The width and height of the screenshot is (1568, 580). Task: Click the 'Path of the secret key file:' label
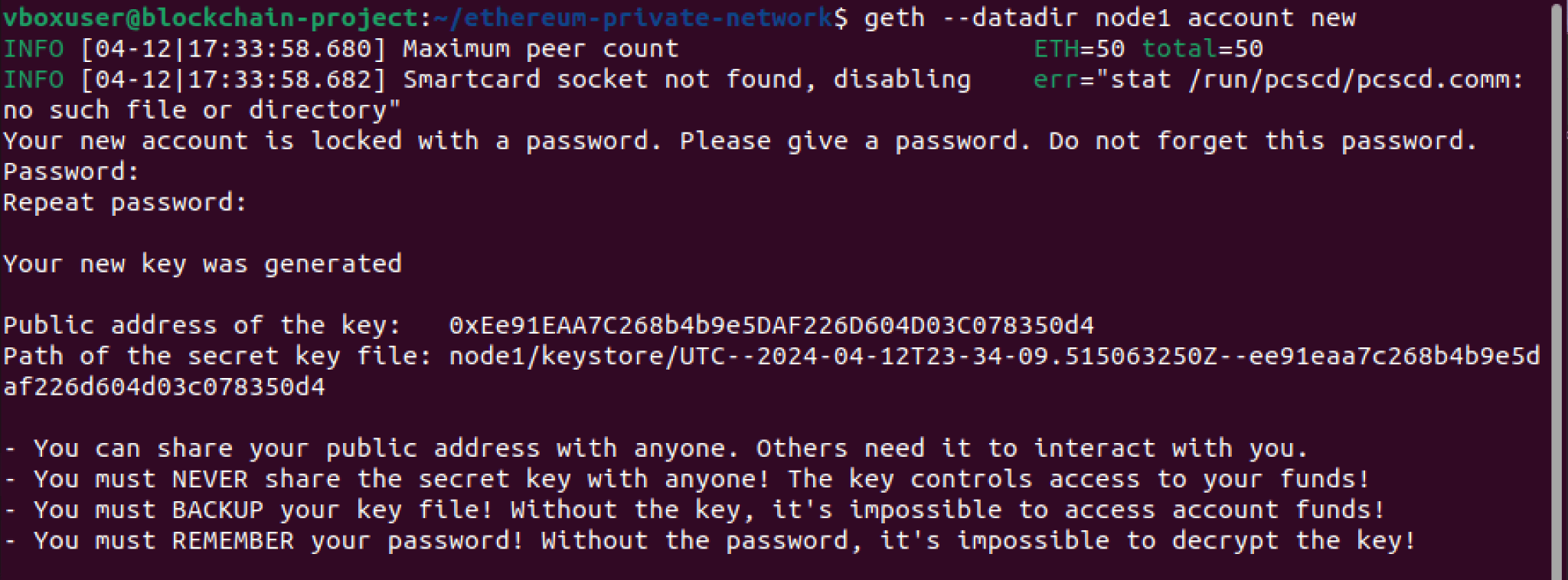click(217, 356)
